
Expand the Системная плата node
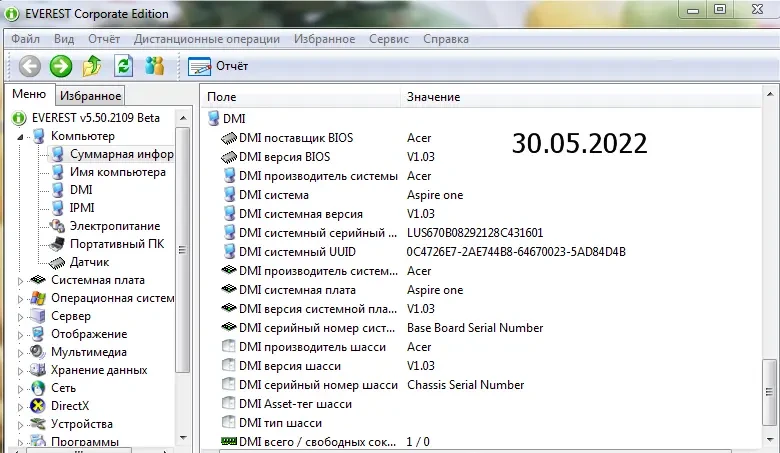(x=20, y=281)
